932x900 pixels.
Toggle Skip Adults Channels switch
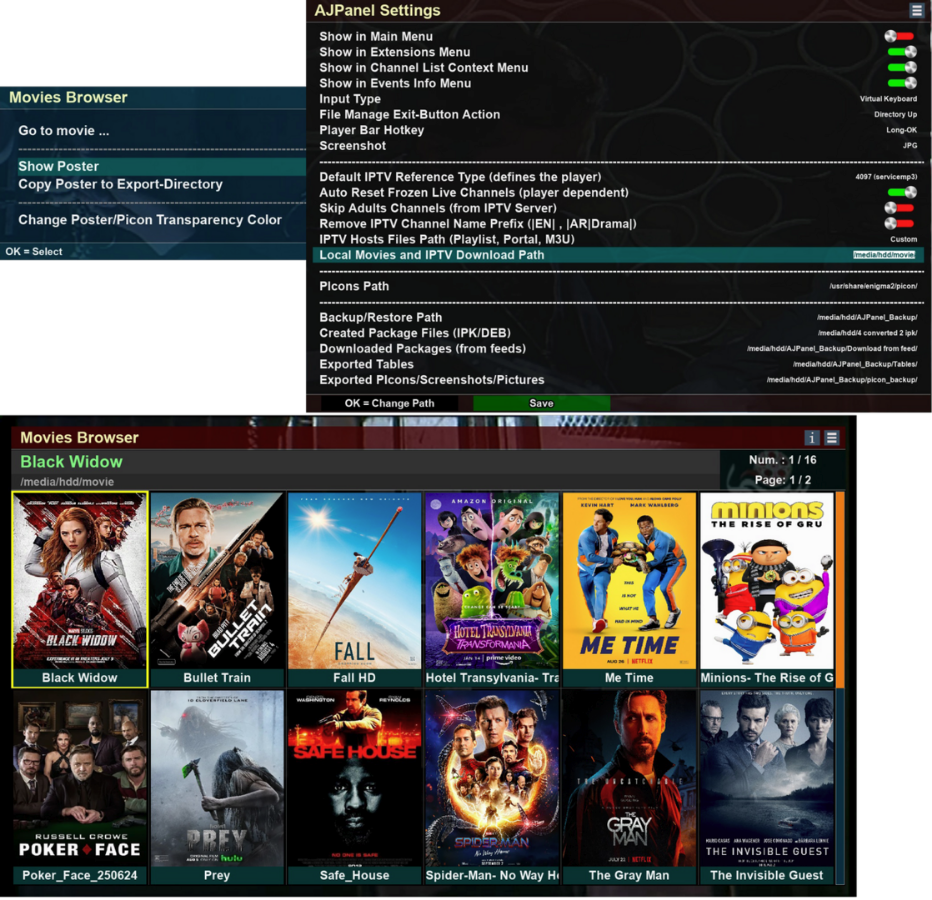click(899, 208)
